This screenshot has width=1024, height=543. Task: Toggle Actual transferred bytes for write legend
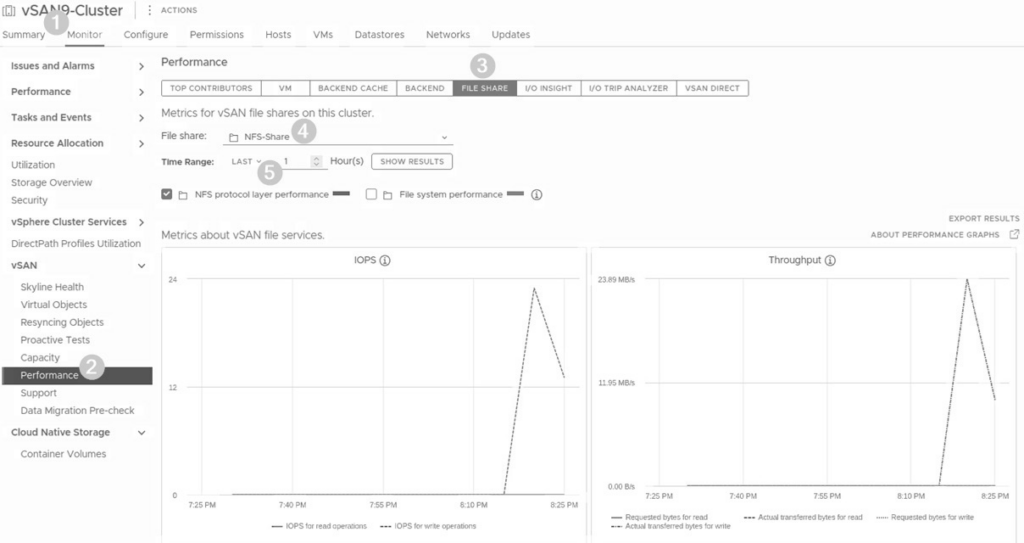coord(671,526)
